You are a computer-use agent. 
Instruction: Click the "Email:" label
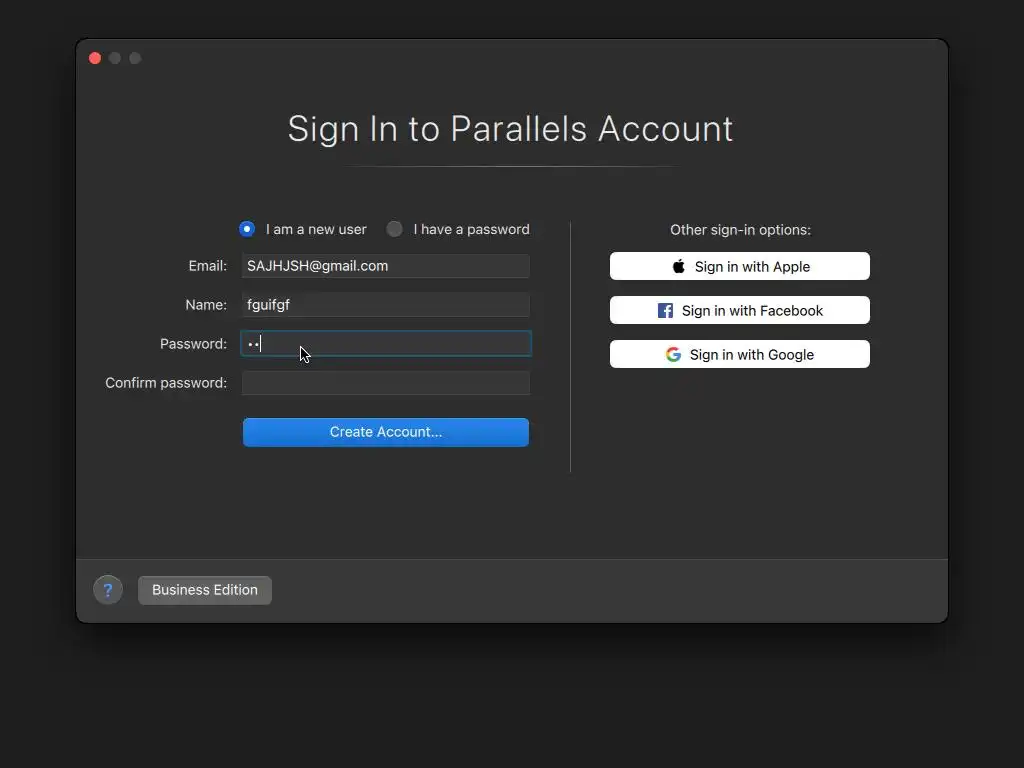coord(208,266)
